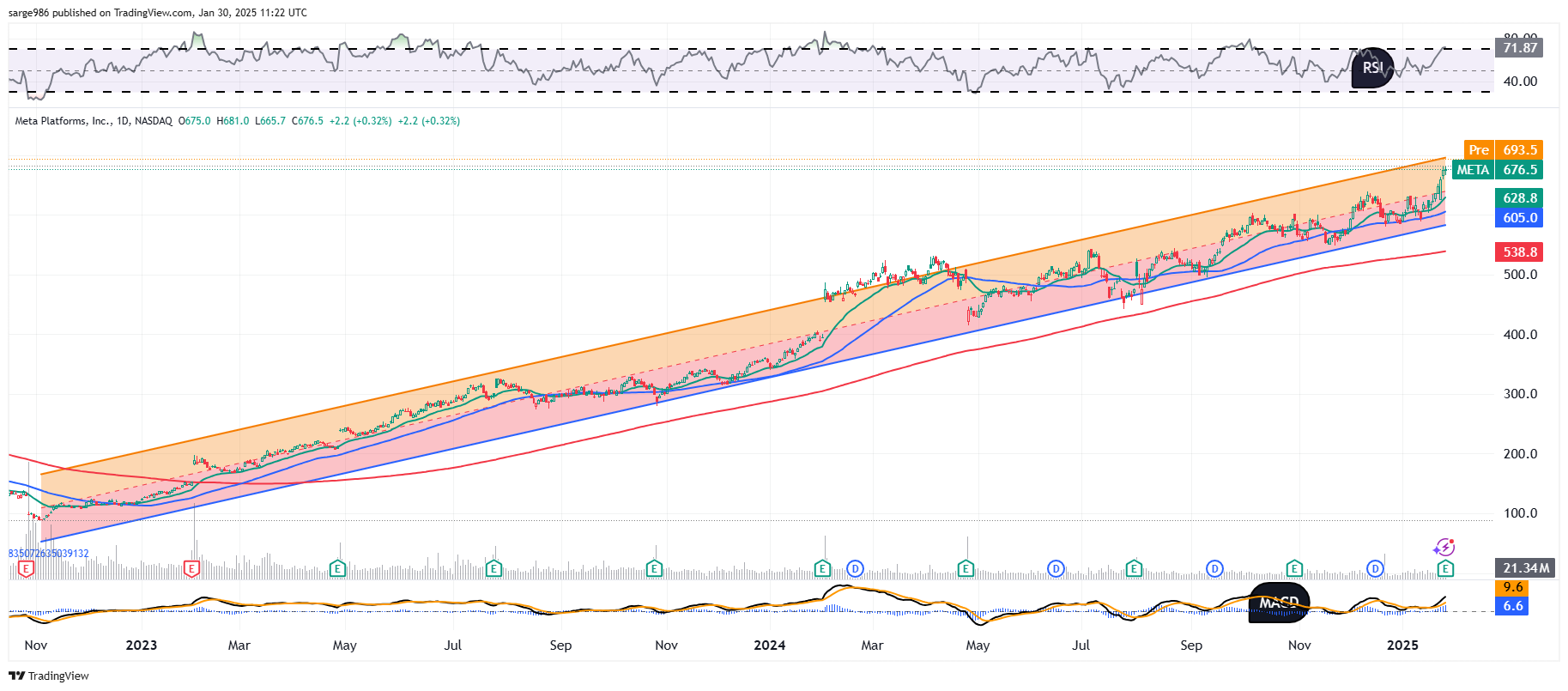
Task: Click the black MACD label badge
Action: point(1279,602)
